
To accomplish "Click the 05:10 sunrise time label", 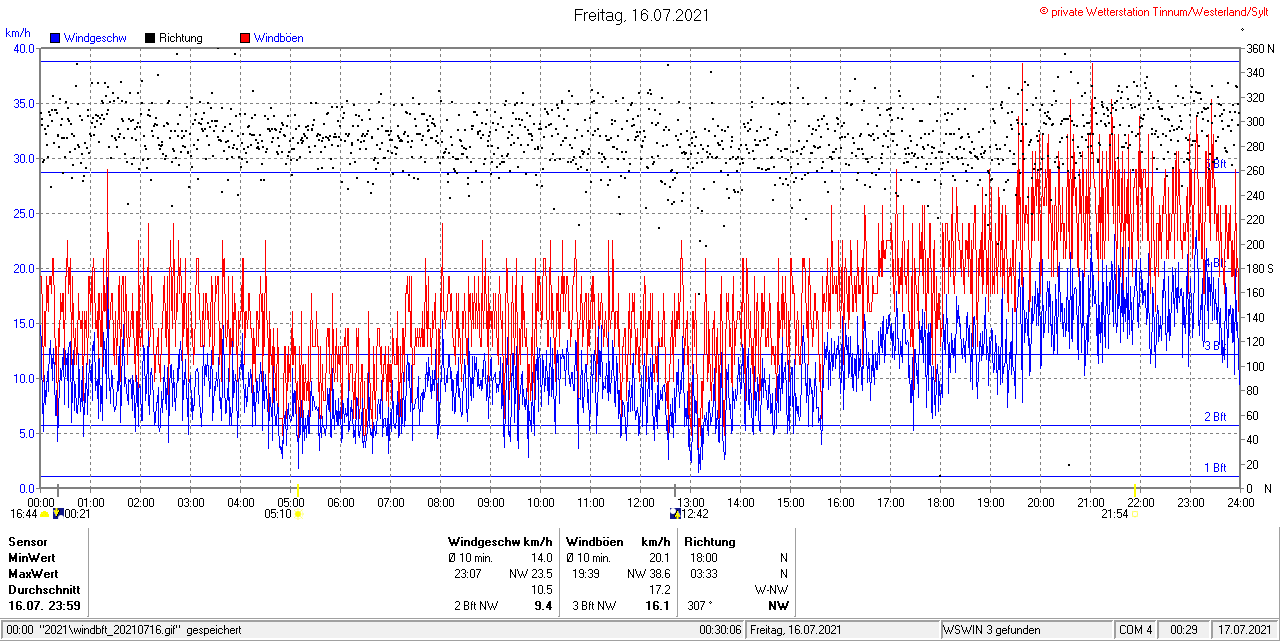I will click(278, 514).
